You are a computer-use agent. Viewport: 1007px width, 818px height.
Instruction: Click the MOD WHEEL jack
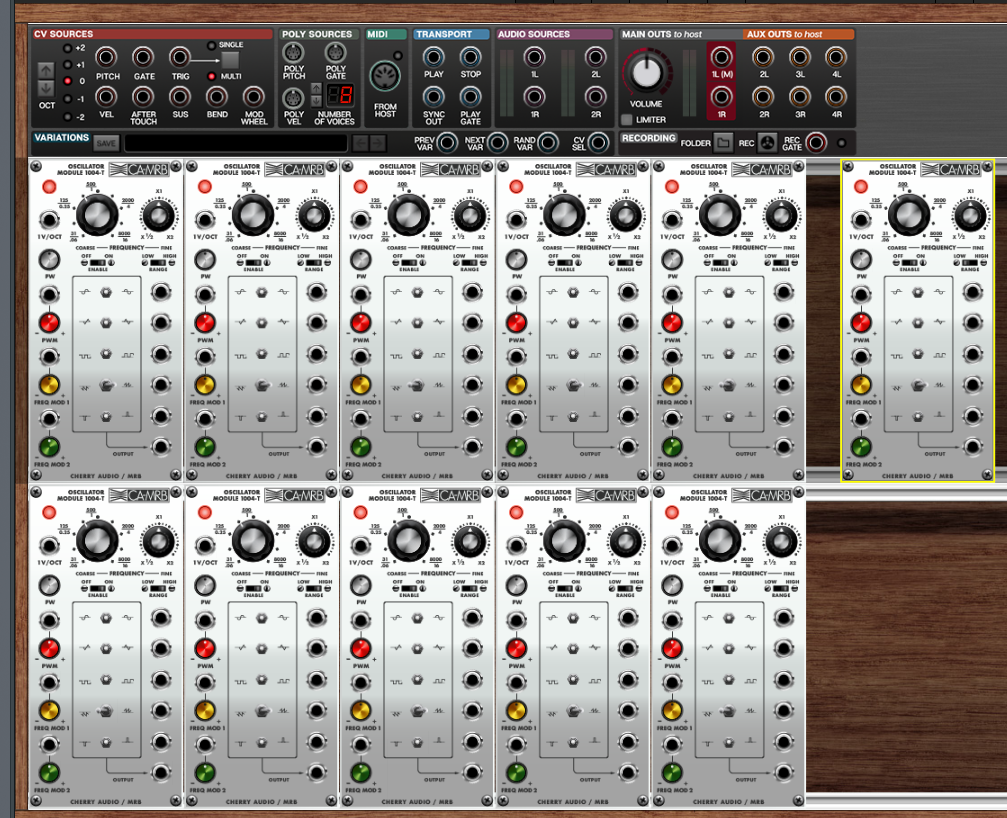[x=254, y=97]
